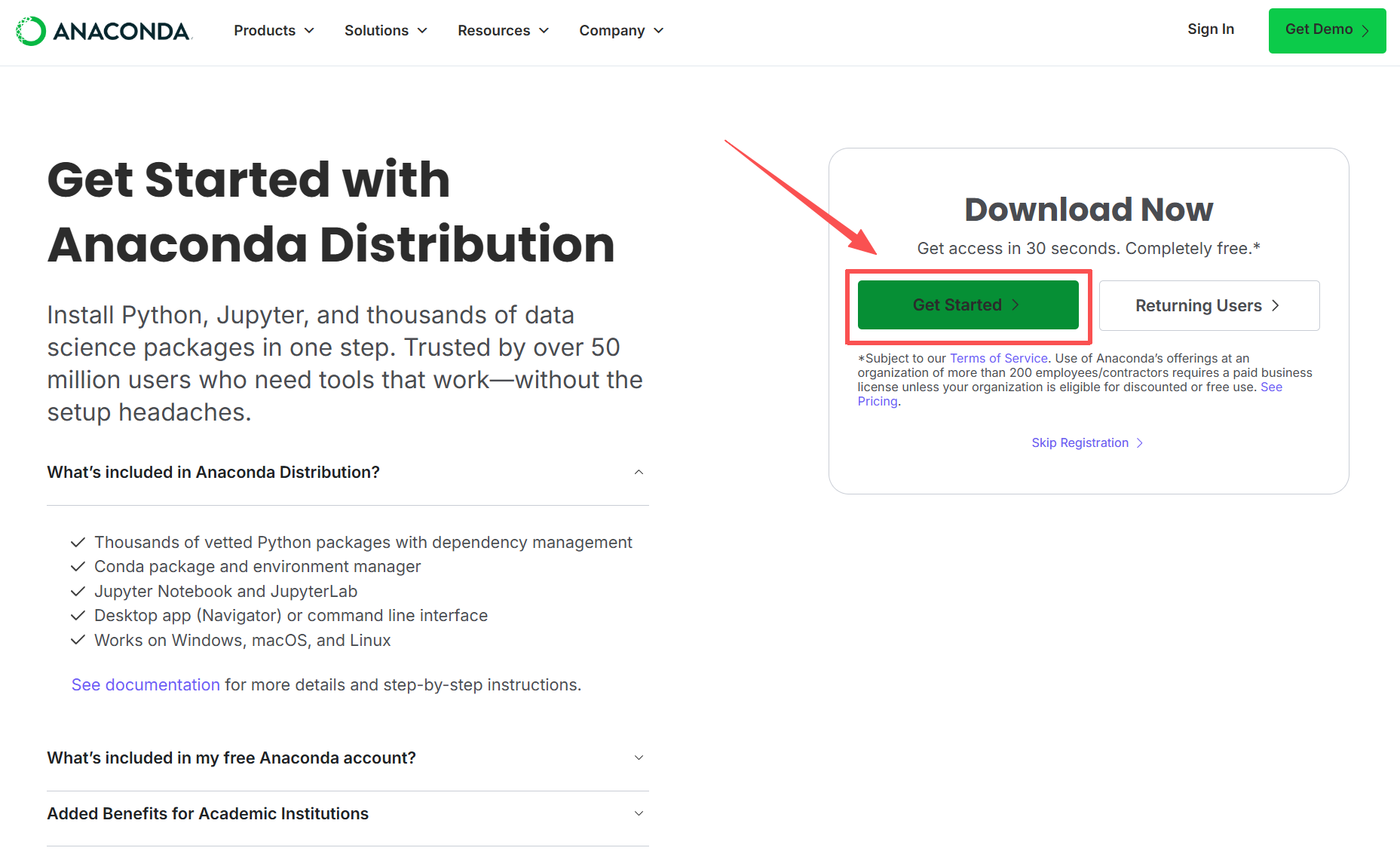Image resolution: width=1400 pixels, height=857 pixels.
Task: Open the Products dropdown menu
Action: click(x=274, y=31)
